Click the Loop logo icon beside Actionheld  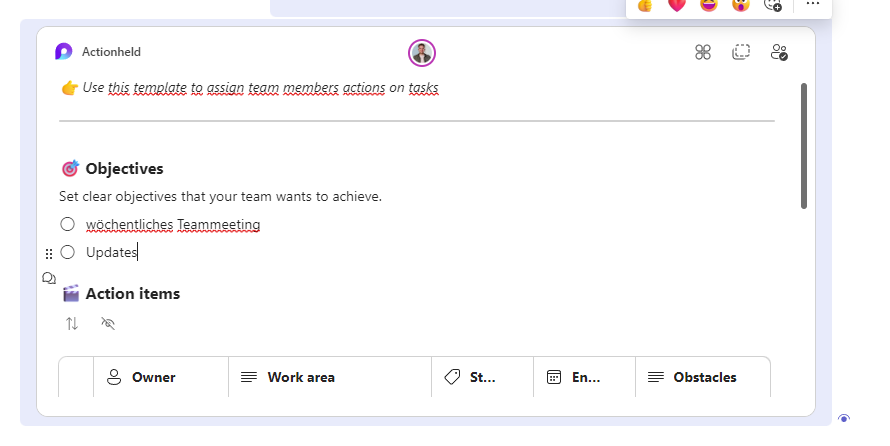point(64,52)
